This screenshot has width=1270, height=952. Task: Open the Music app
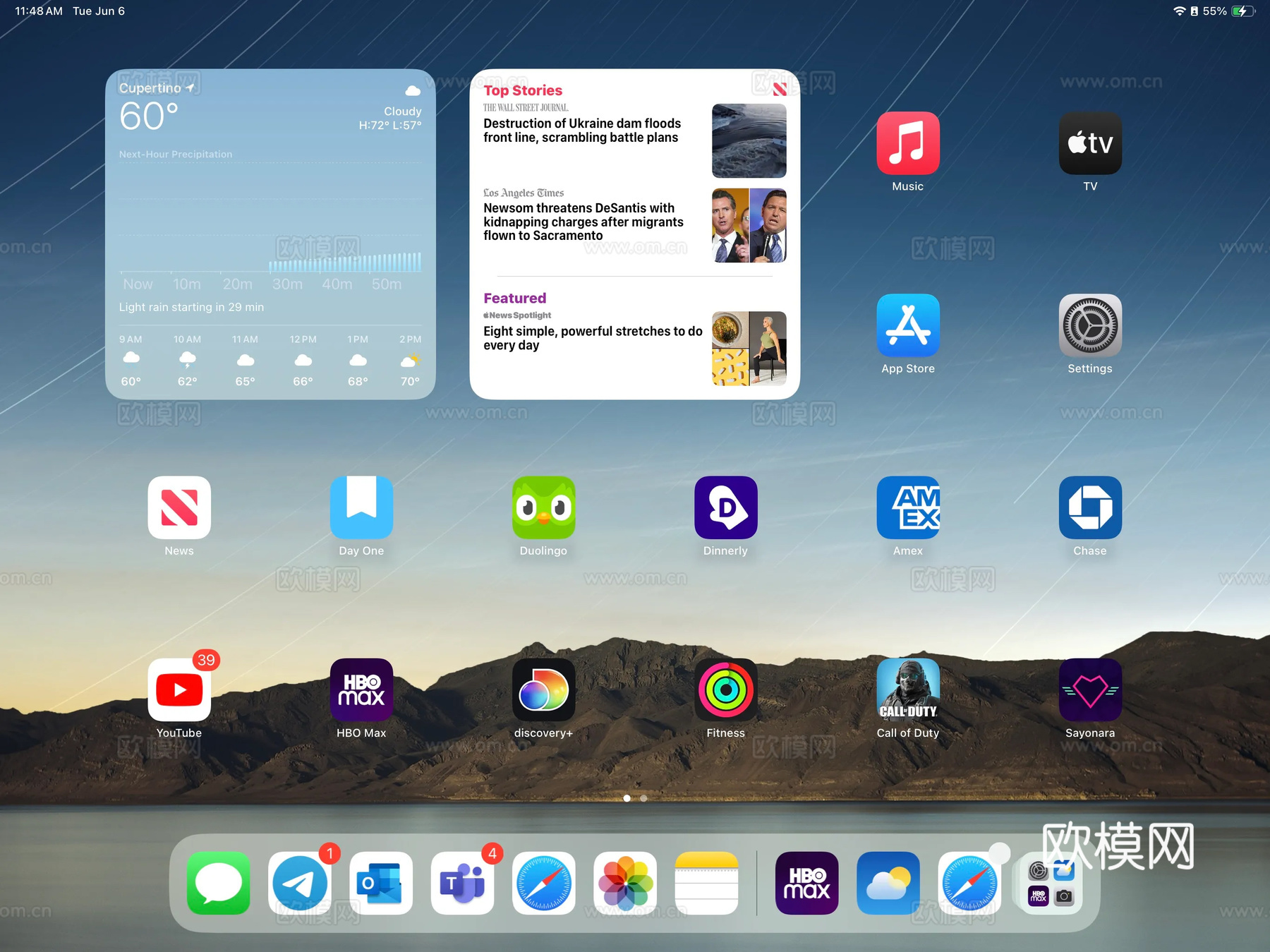(907, 143)
